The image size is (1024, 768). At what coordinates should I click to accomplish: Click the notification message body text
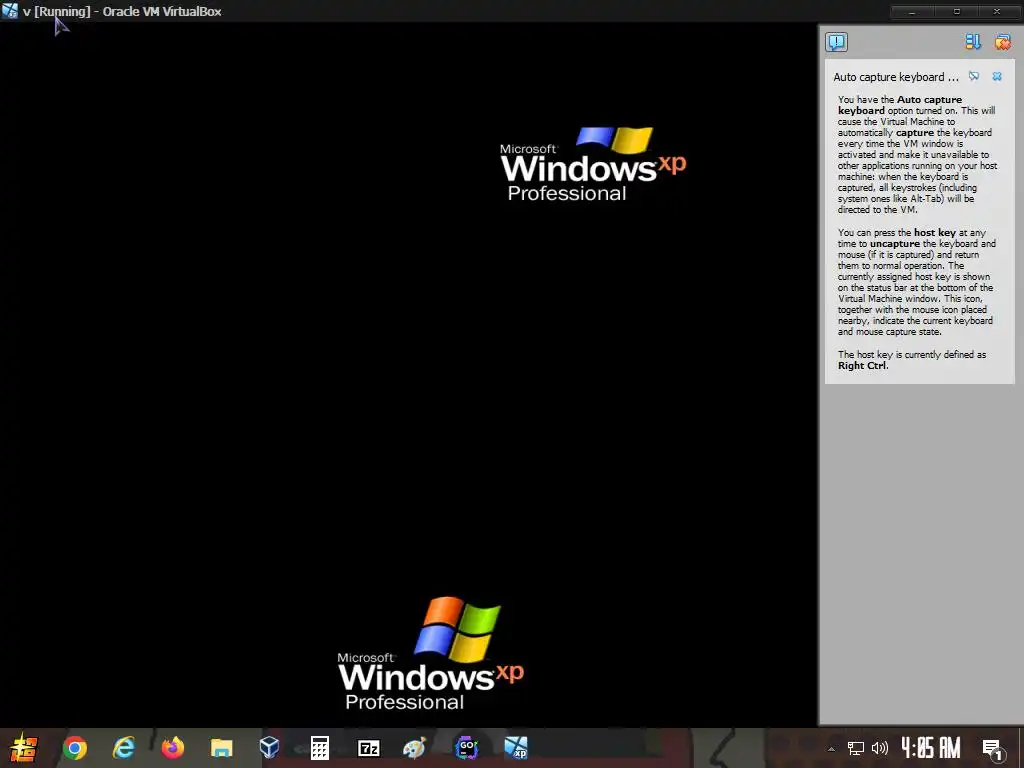[x=917, y=232]
